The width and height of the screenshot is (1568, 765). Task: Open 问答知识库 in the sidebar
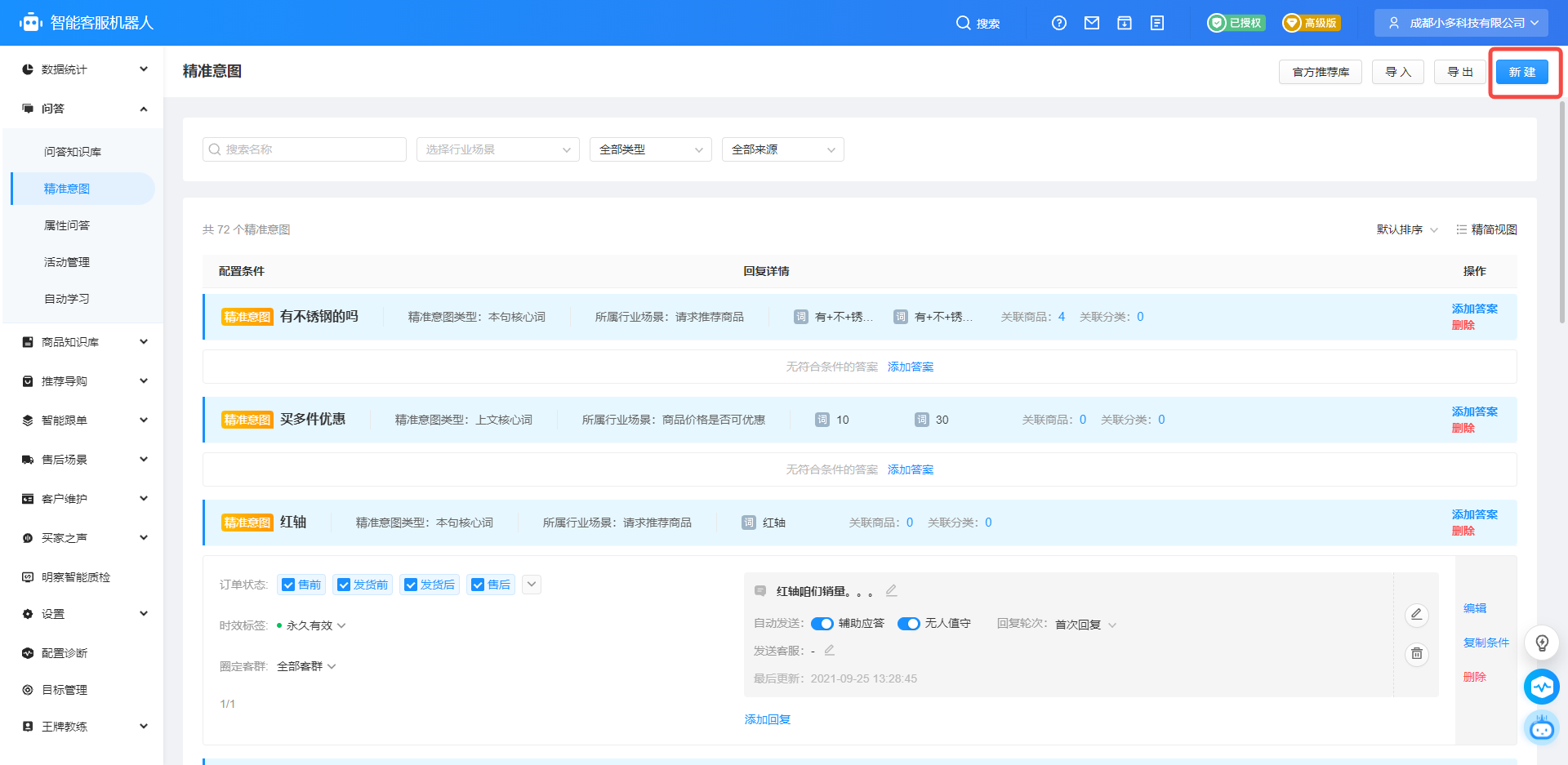point(73,152)
